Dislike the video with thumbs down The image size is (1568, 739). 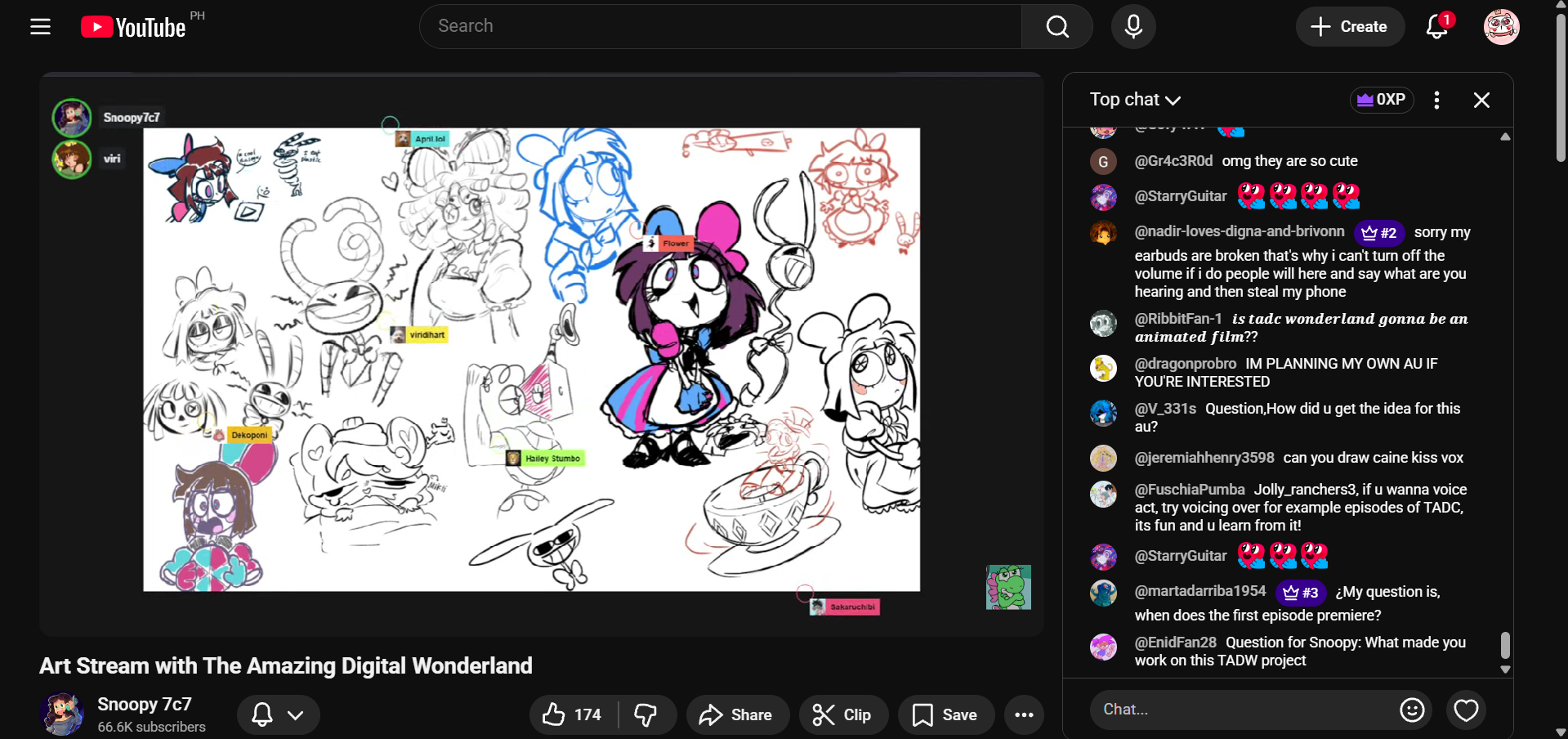(646, 714)
